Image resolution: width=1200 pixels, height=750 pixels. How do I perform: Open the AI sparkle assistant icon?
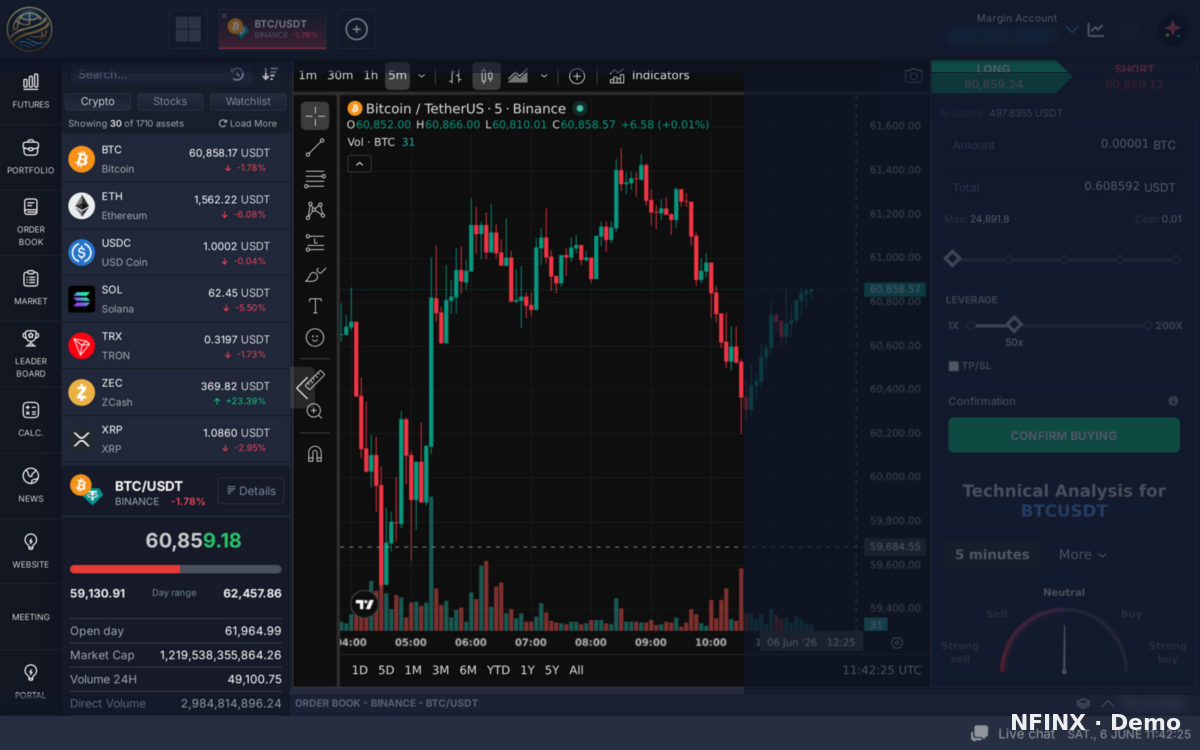coord(1171,30)
